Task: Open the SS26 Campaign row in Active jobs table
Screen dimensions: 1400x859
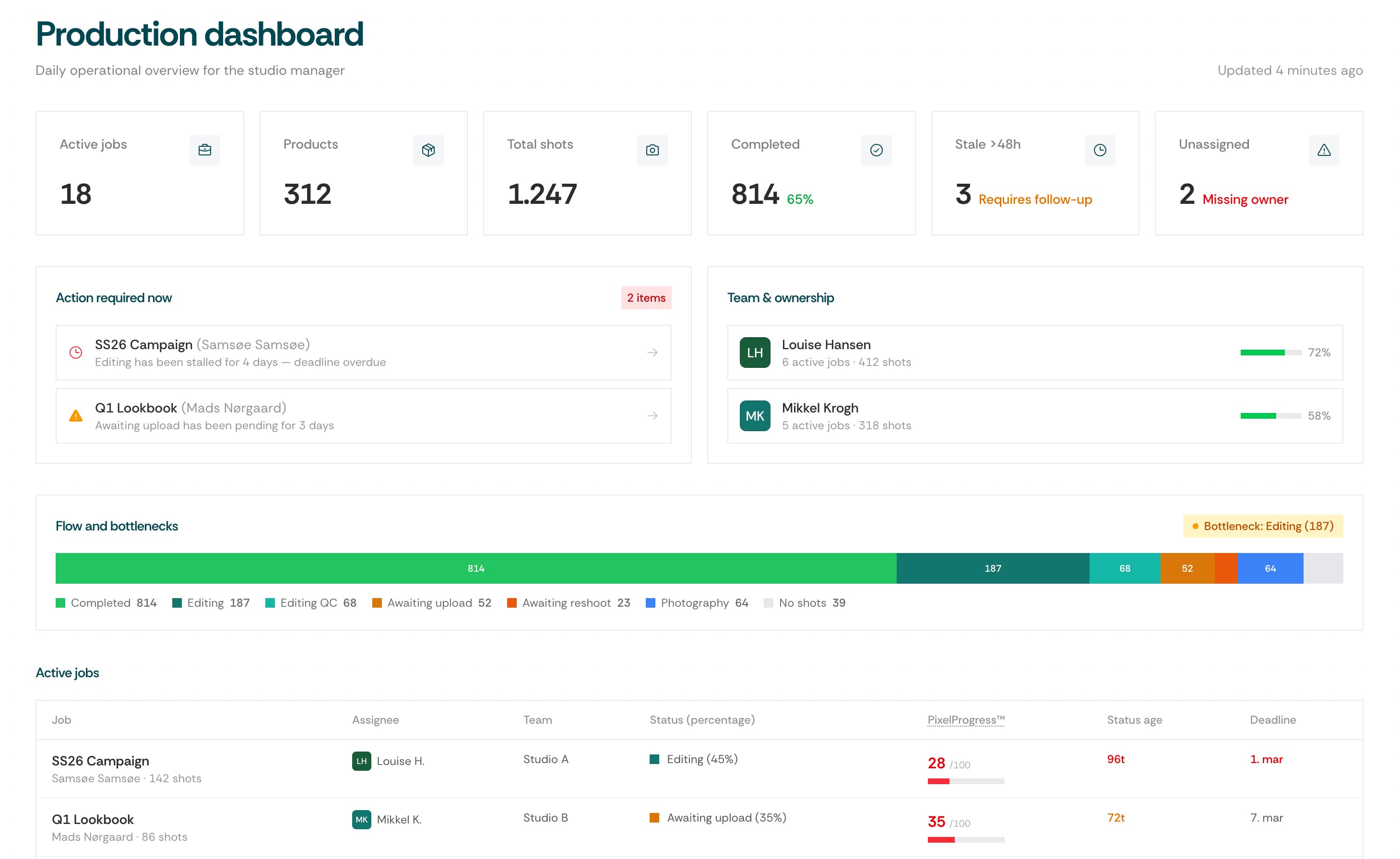Action: click(x=101, y=761)
